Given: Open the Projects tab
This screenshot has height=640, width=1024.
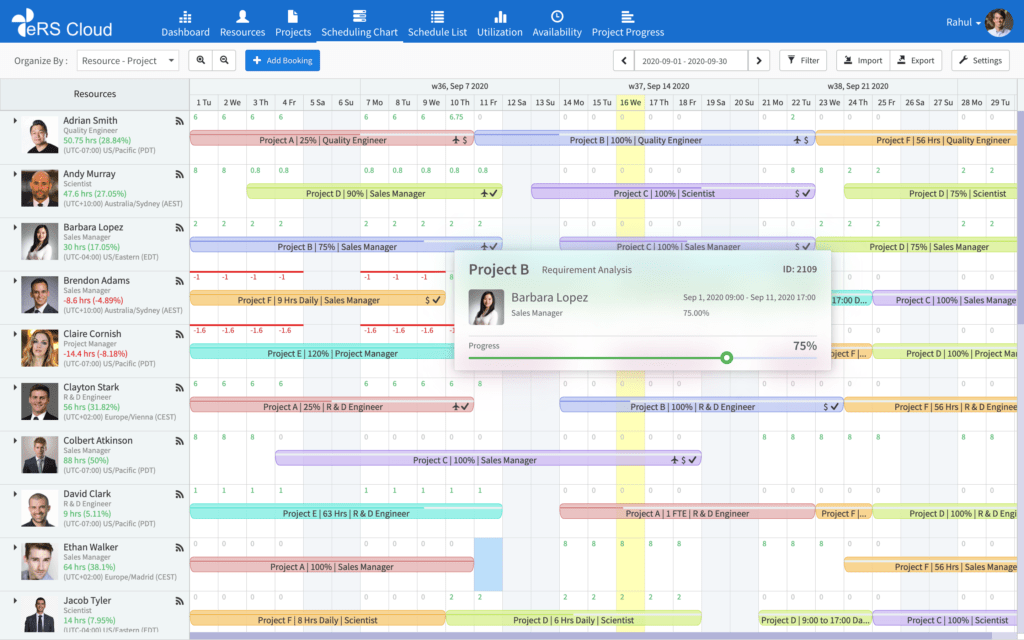Looking at the screenshot, I should point(293,24).
